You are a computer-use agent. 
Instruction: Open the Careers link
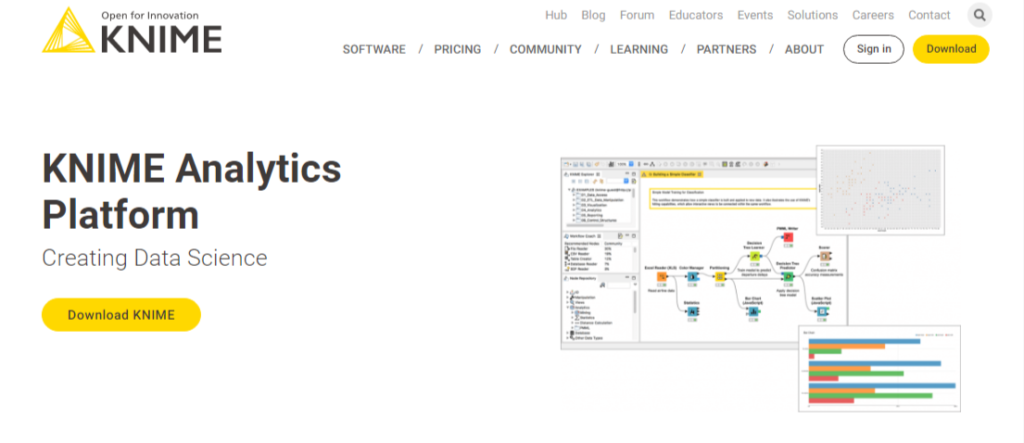click(872, 15)
